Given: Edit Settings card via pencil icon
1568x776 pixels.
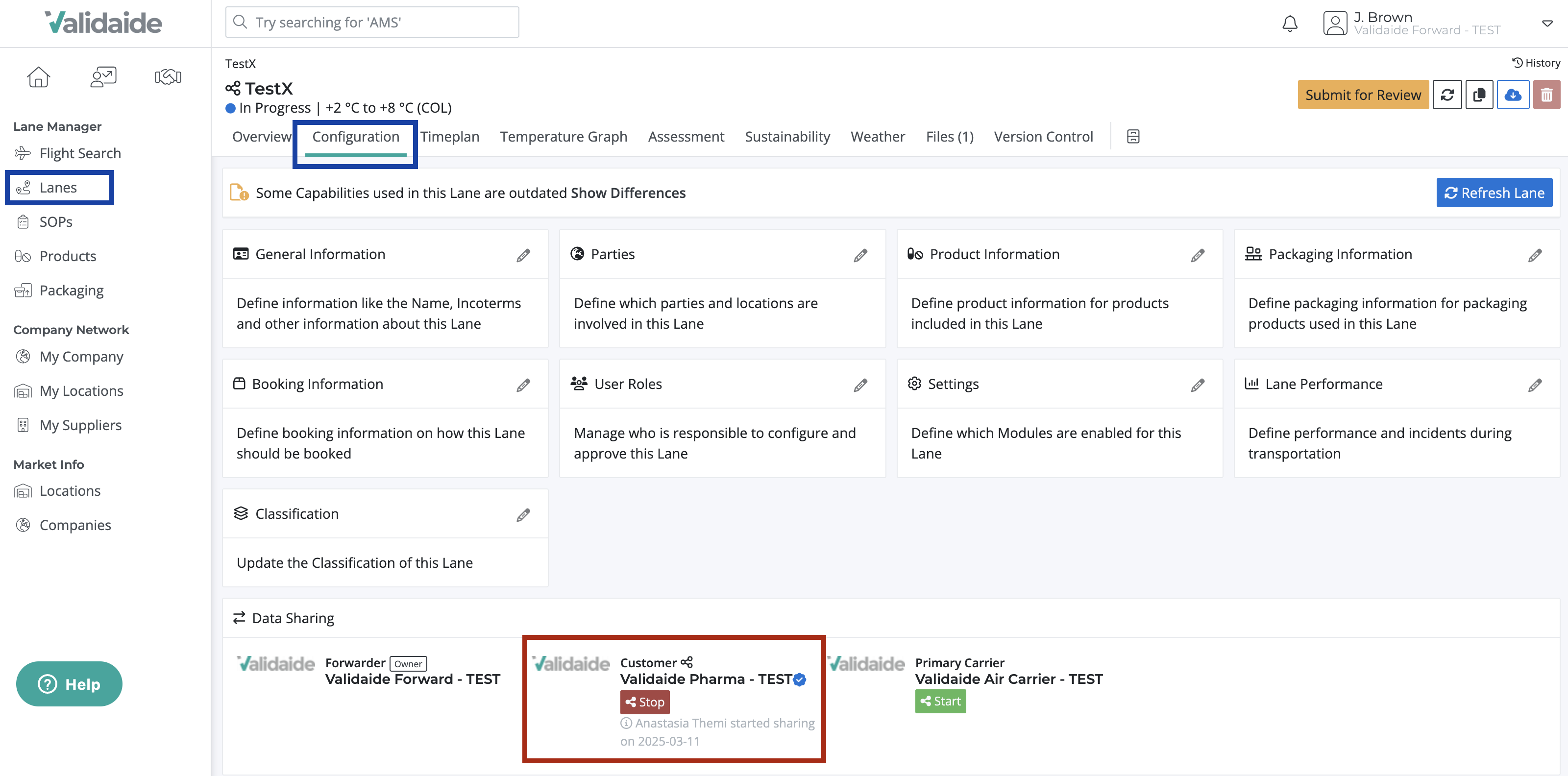Looking at the screenshot, I should click(x=1197, y=385).
